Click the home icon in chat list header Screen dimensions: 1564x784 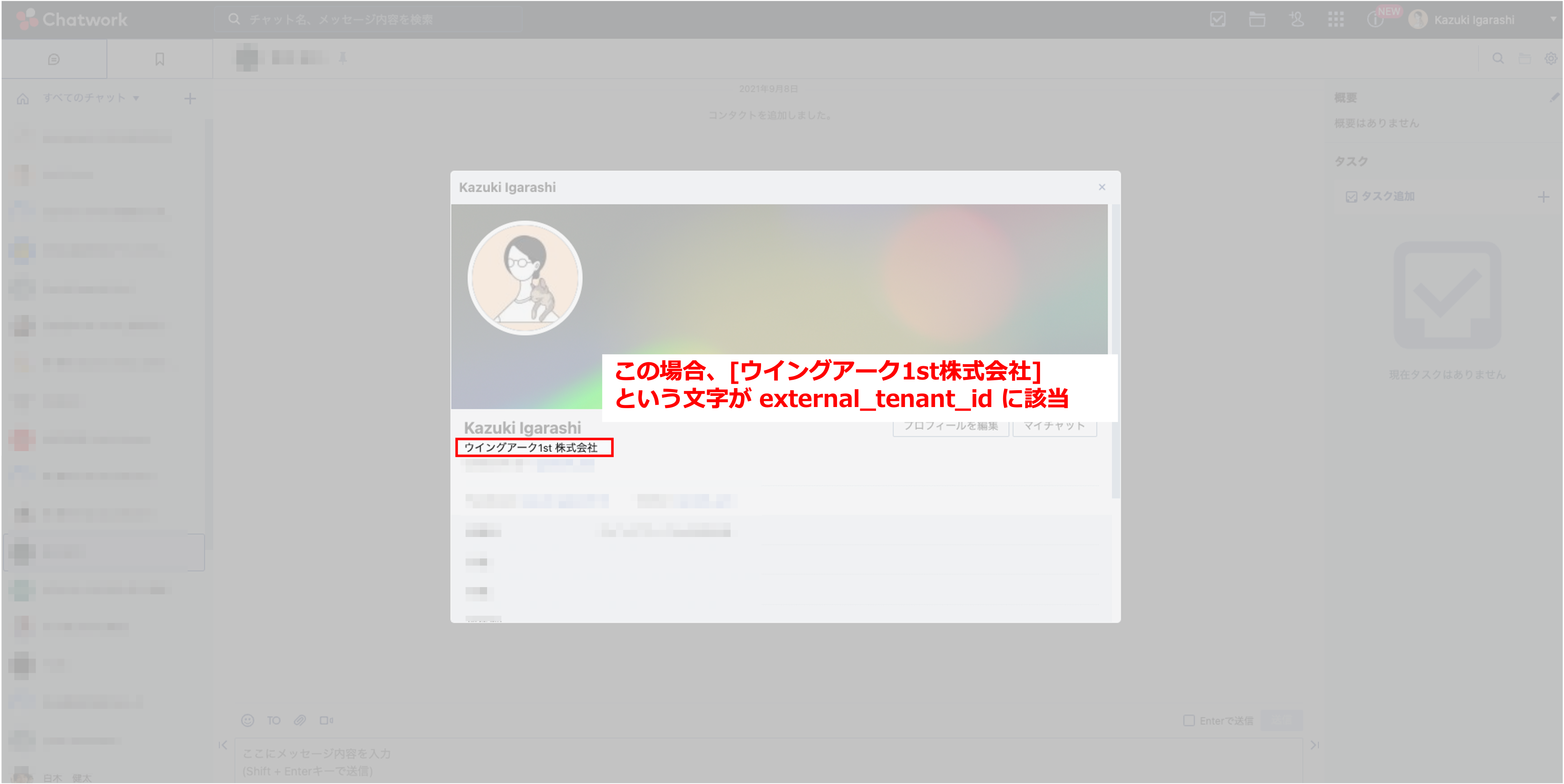23,98
